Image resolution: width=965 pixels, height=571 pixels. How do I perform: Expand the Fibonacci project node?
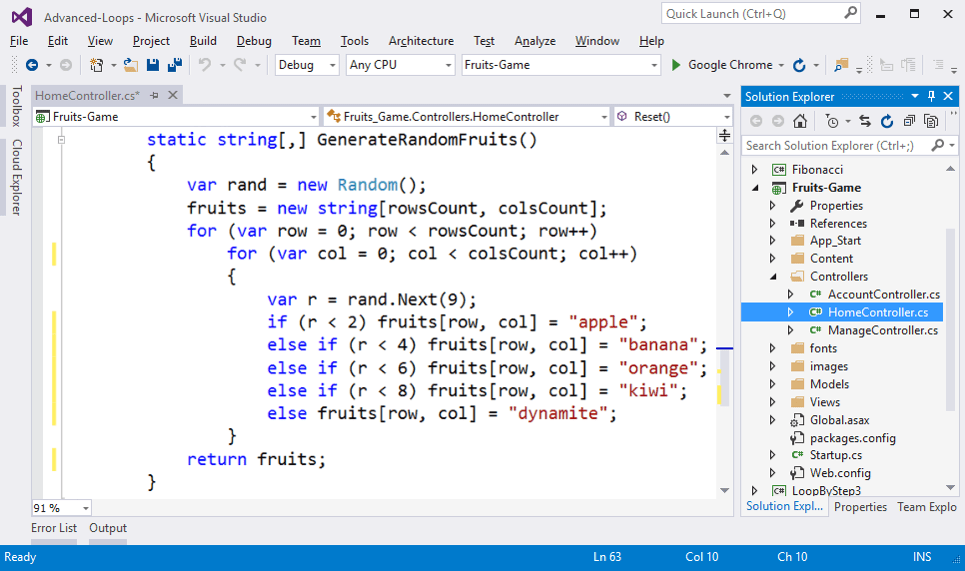[755, 169]
